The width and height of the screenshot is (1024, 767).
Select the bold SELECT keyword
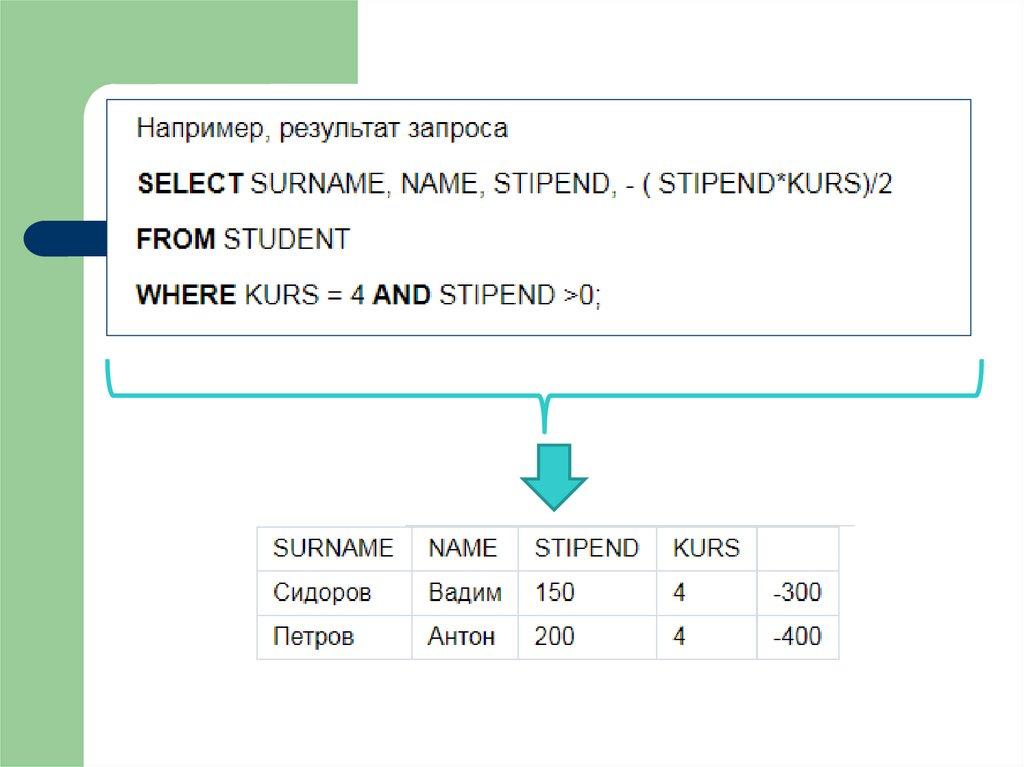tap(190, 184)
